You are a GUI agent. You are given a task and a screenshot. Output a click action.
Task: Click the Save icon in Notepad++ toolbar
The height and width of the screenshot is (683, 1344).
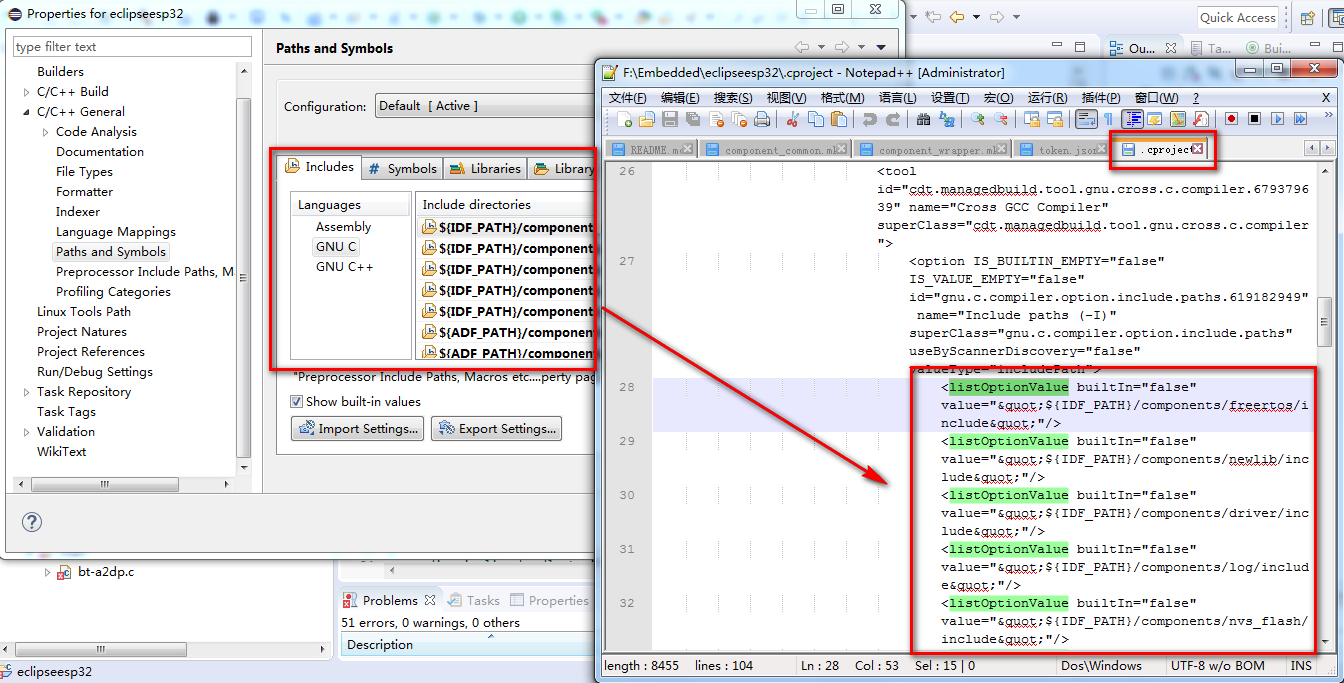pyautogui.click(x=670, y=119)
